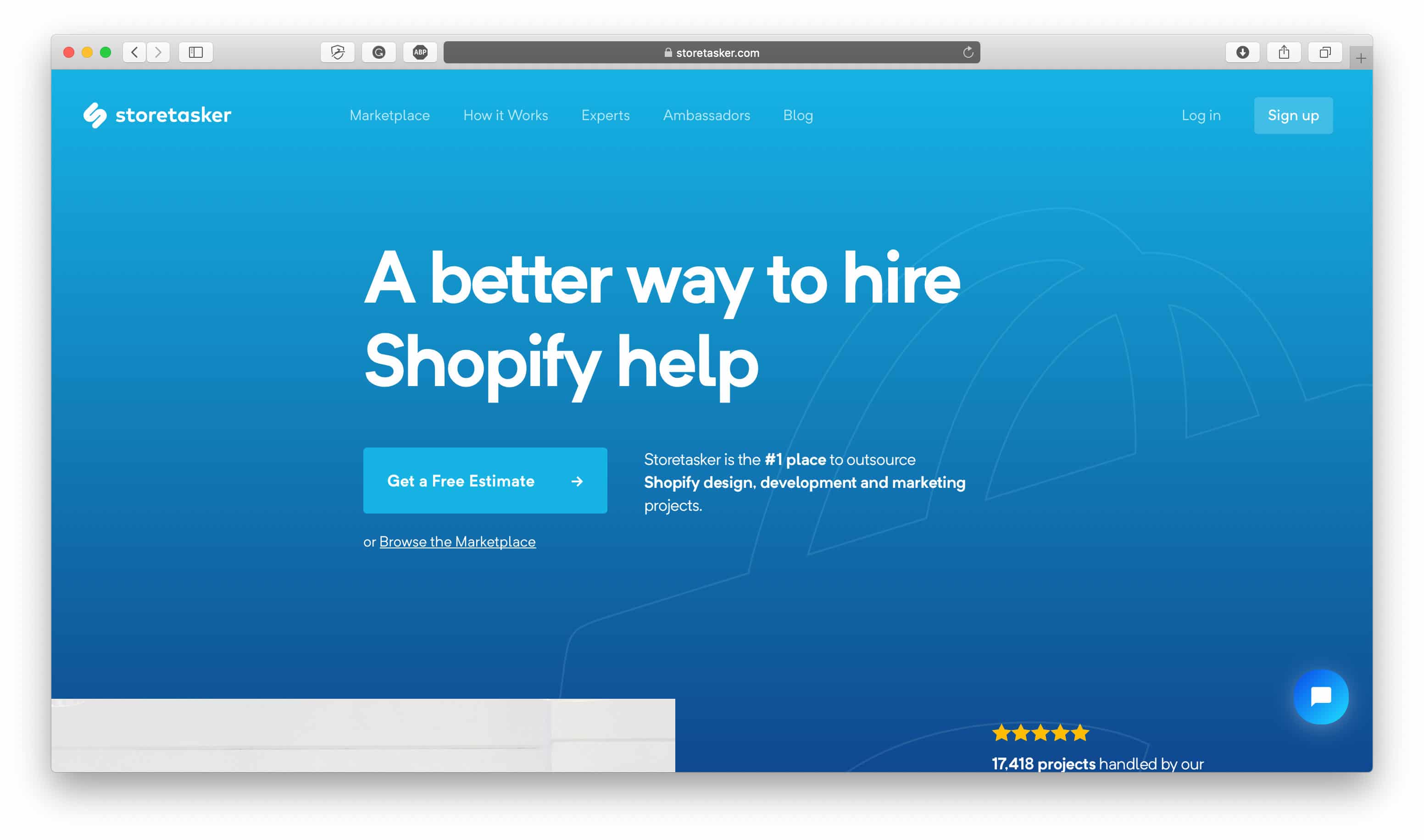Click the Sign up button
Image resolution: width=1424 pixels, height=840 pixels.
point(1293,115)
